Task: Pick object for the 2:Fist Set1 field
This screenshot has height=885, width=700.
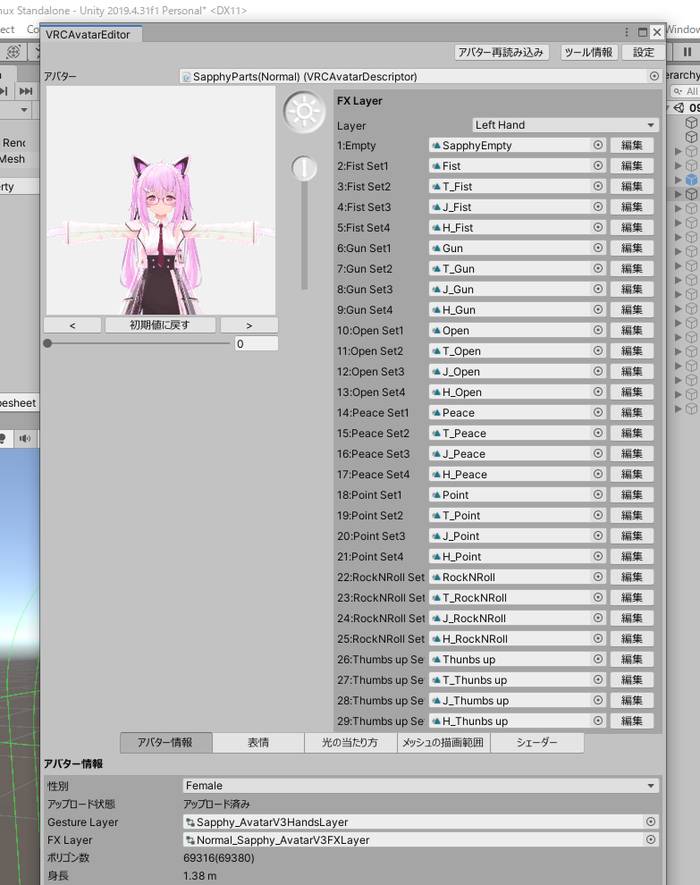Action: (598, 166)
